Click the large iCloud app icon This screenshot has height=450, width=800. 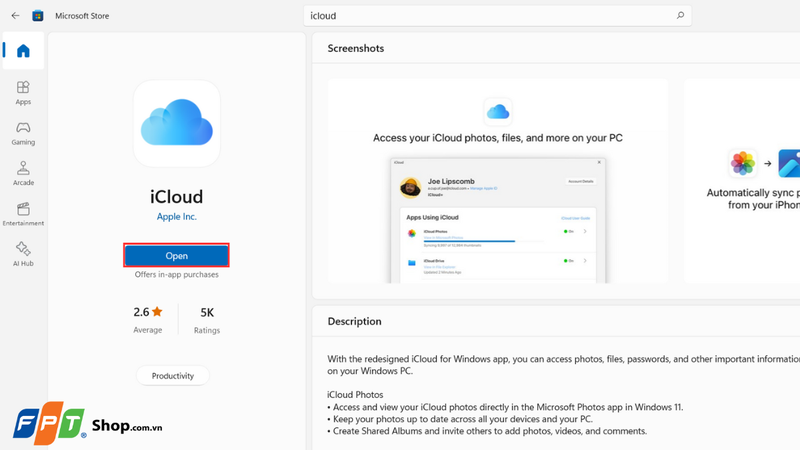[177, 123]
